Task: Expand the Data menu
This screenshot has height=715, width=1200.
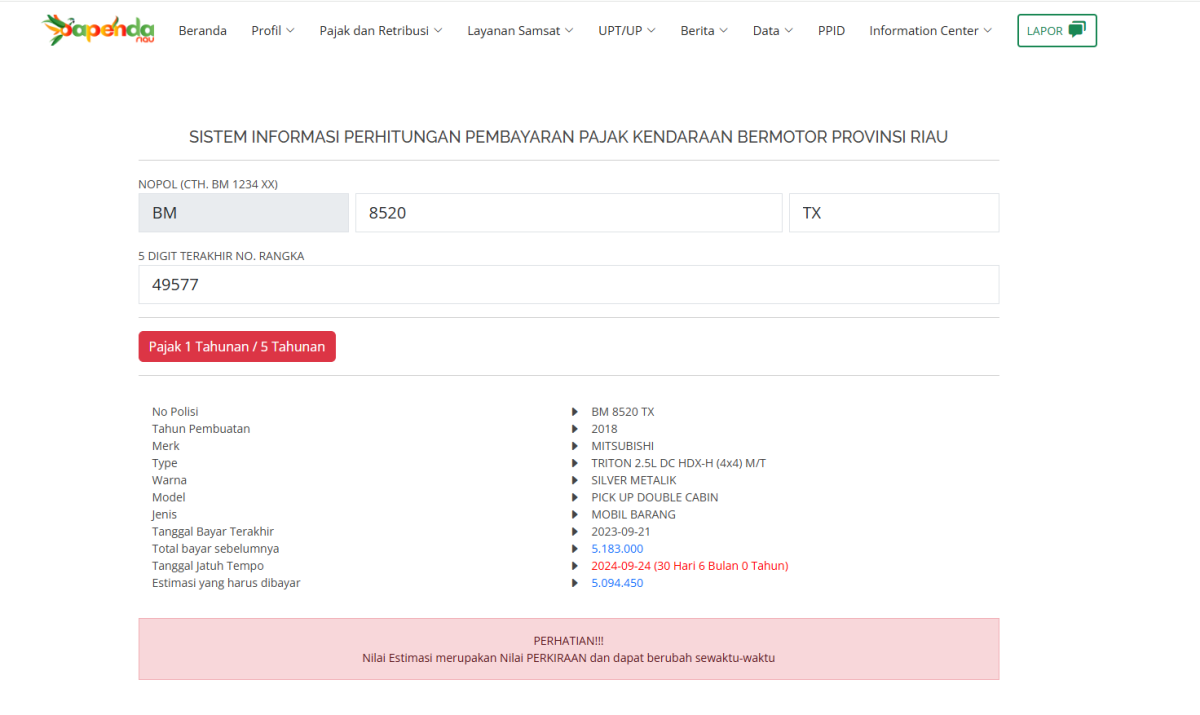Action: pyautogui.click(x=773, y=31)
